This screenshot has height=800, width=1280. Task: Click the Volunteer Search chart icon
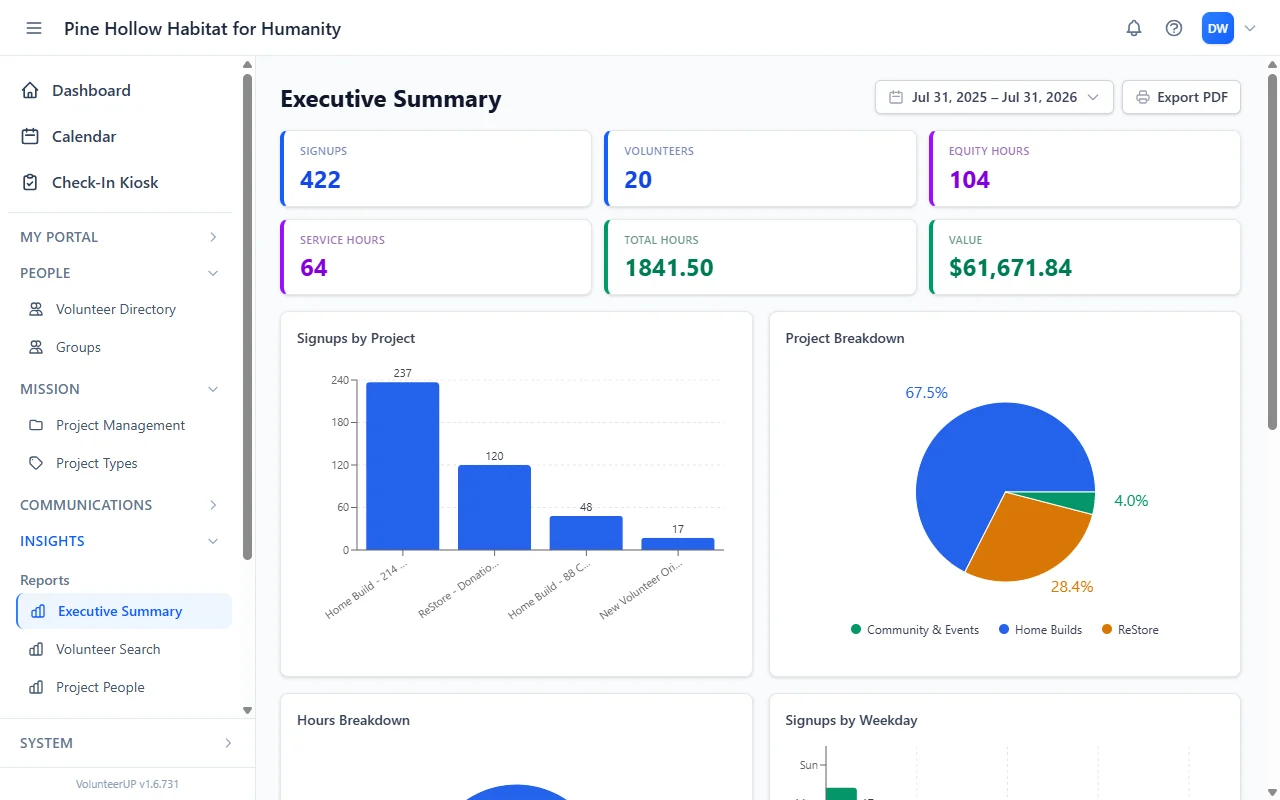pos(36,649)
